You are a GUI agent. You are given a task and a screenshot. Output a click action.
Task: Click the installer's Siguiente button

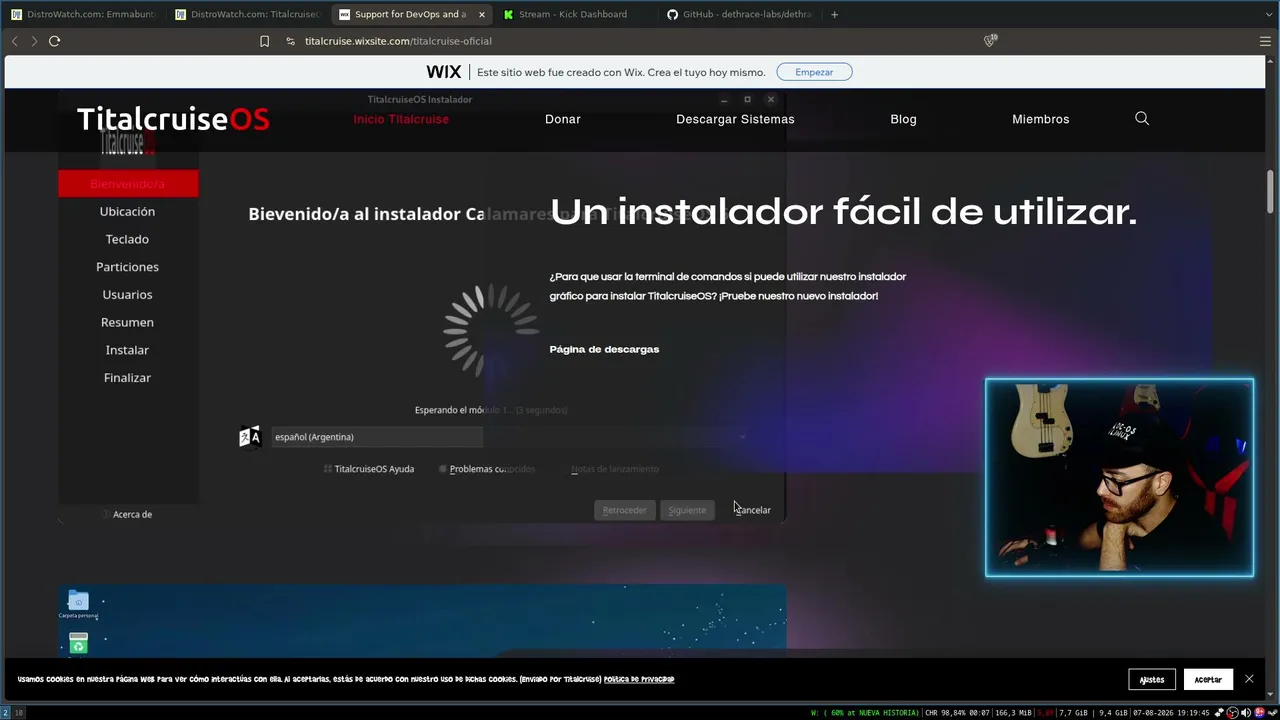(687, 510)
